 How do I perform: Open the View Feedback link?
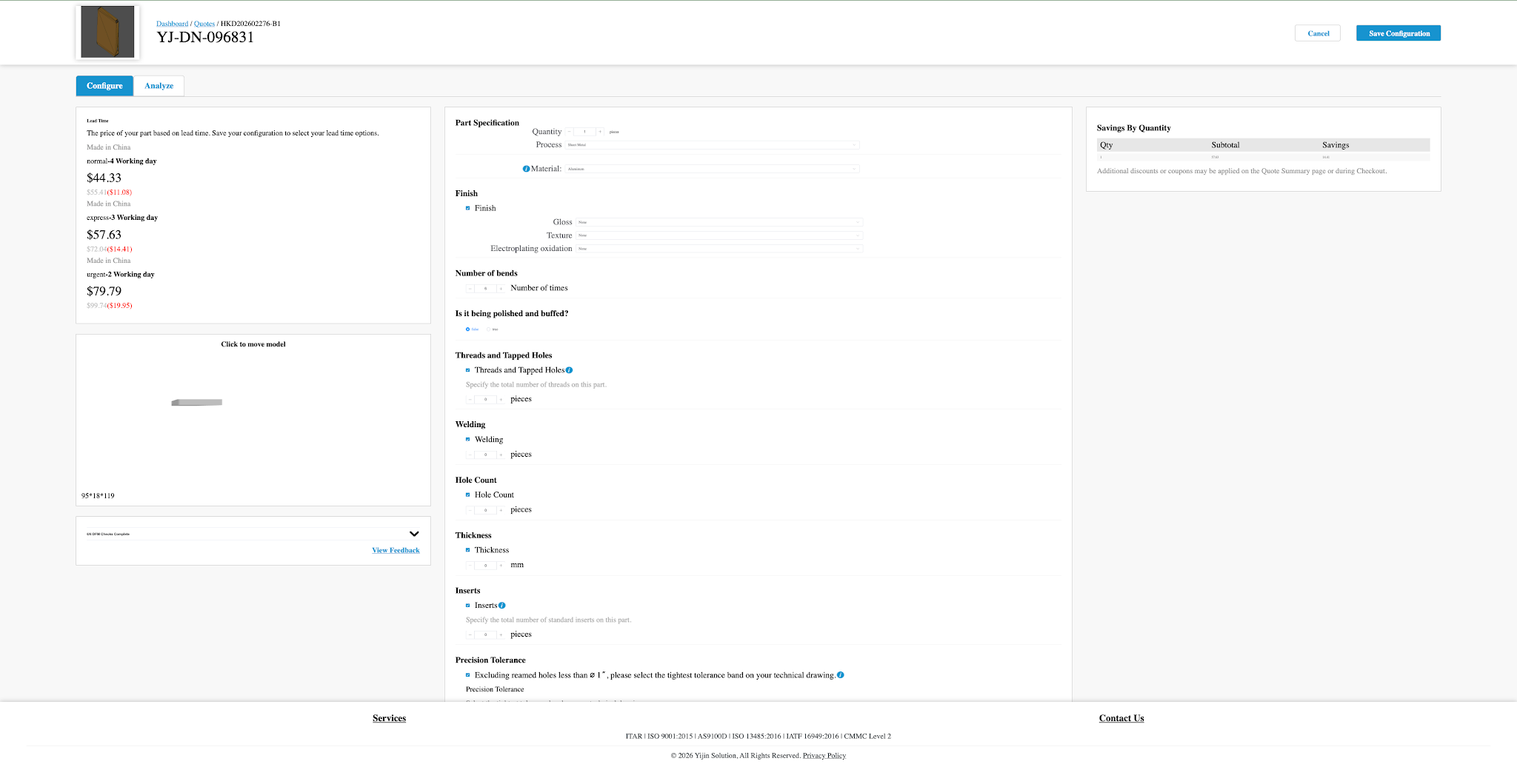(396, 550)
